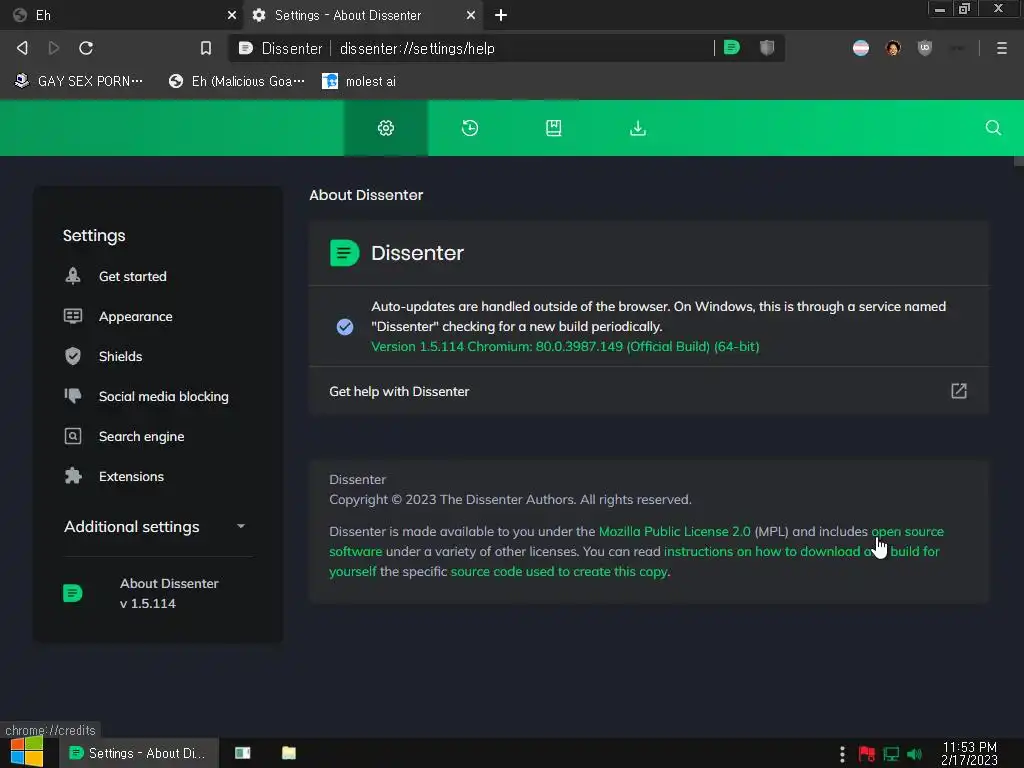Open the browser hamburger menu
This screenshot has height=768, width=1024.
coord(1002,48)
